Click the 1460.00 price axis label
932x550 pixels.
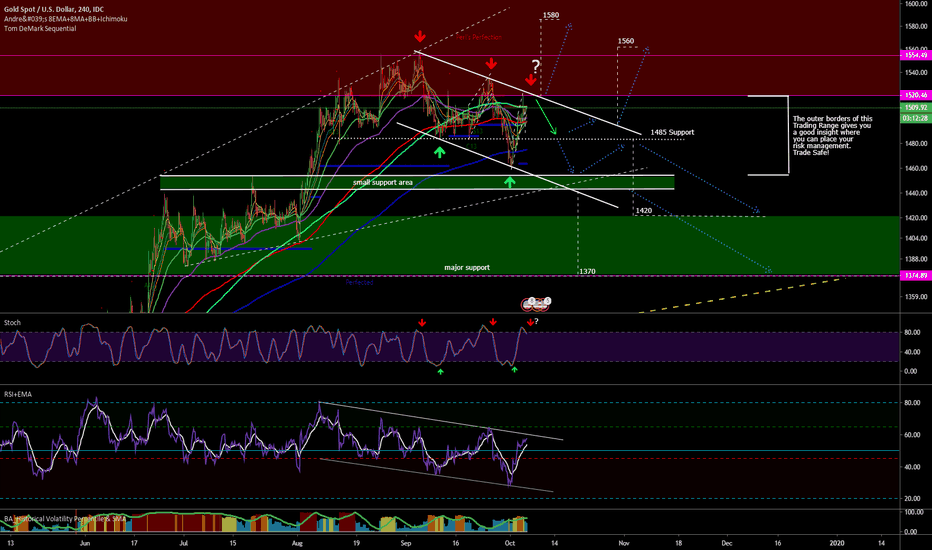pyautogui.click(x=916, y=169)
